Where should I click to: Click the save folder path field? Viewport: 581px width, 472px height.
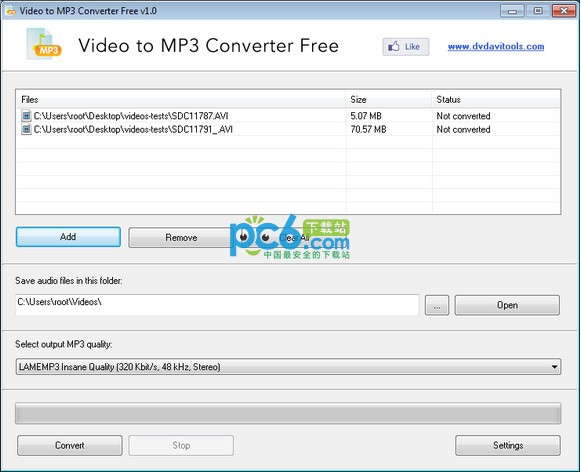click(x=217, y=305)
